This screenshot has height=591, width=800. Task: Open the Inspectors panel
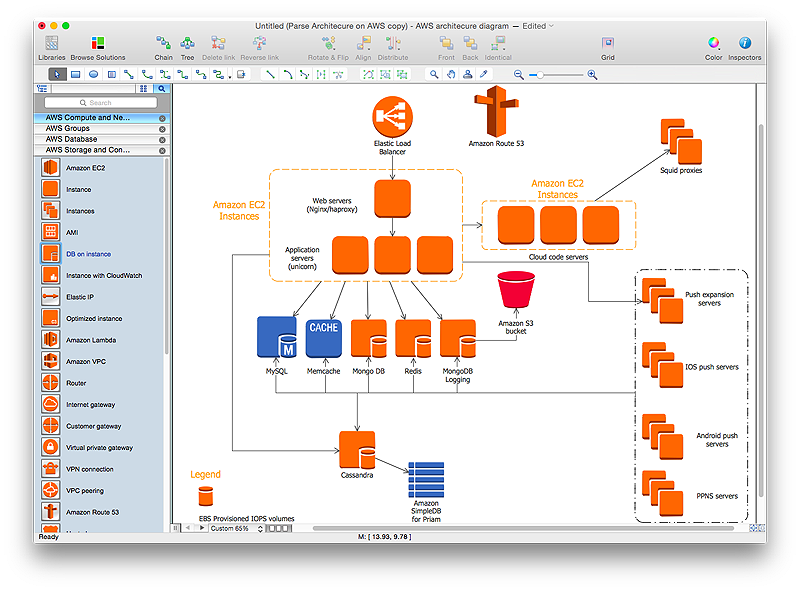pos(744,44)
